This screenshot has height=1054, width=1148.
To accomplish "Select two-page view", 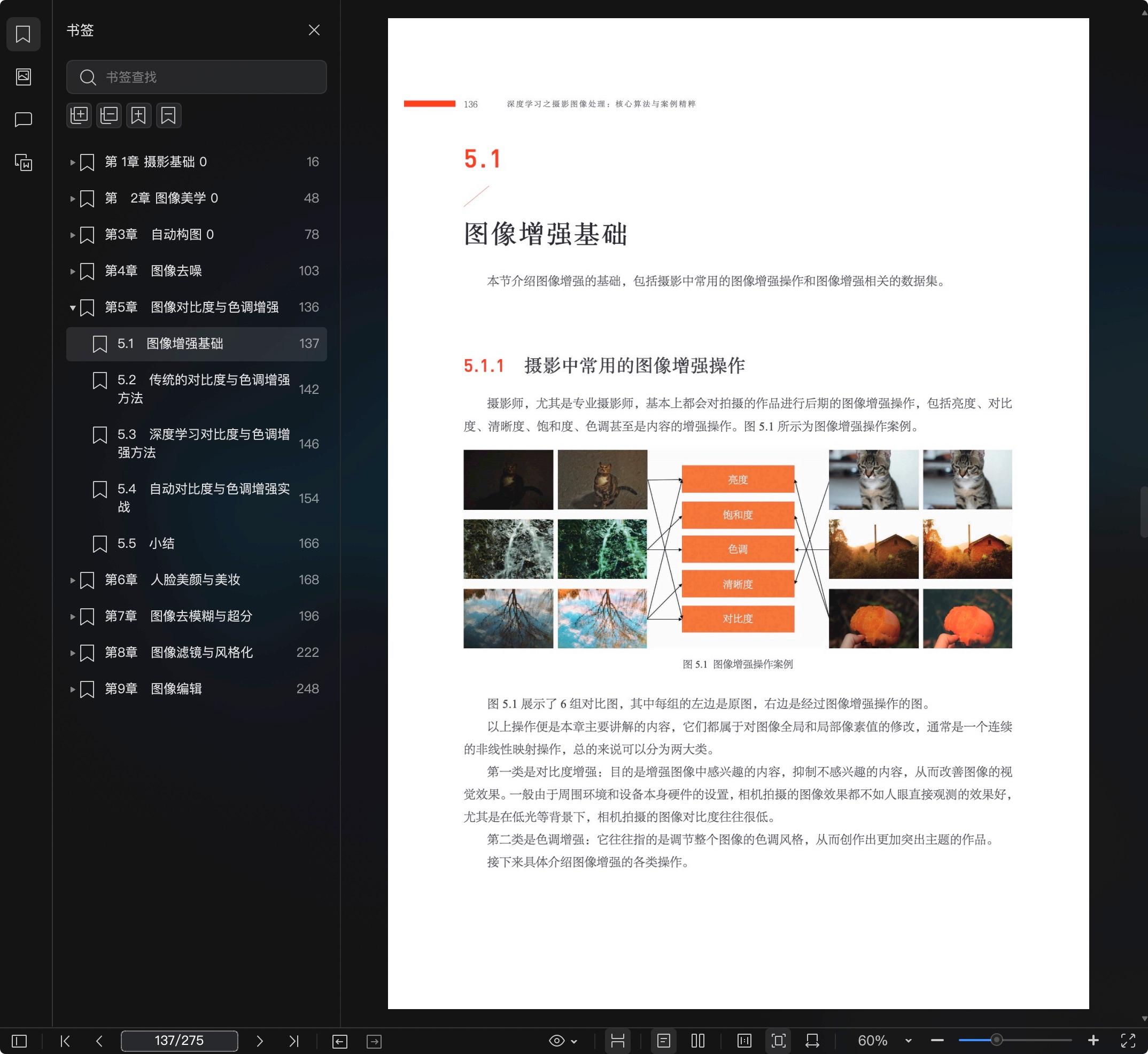I will [698, 1041].
